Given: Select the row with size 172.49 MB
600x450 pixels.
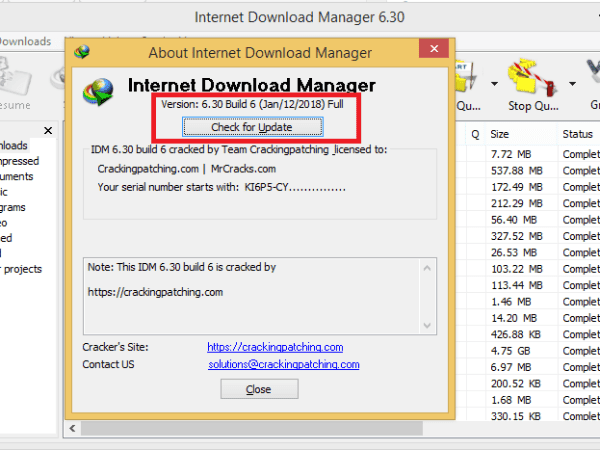Looking at the screenshot, I should (x=528, y=187).
